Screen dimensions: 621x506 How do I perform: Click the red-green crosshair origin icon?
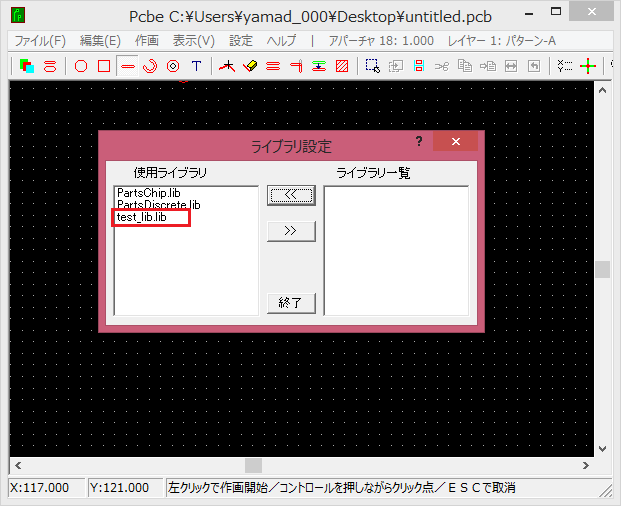(588, 66)
